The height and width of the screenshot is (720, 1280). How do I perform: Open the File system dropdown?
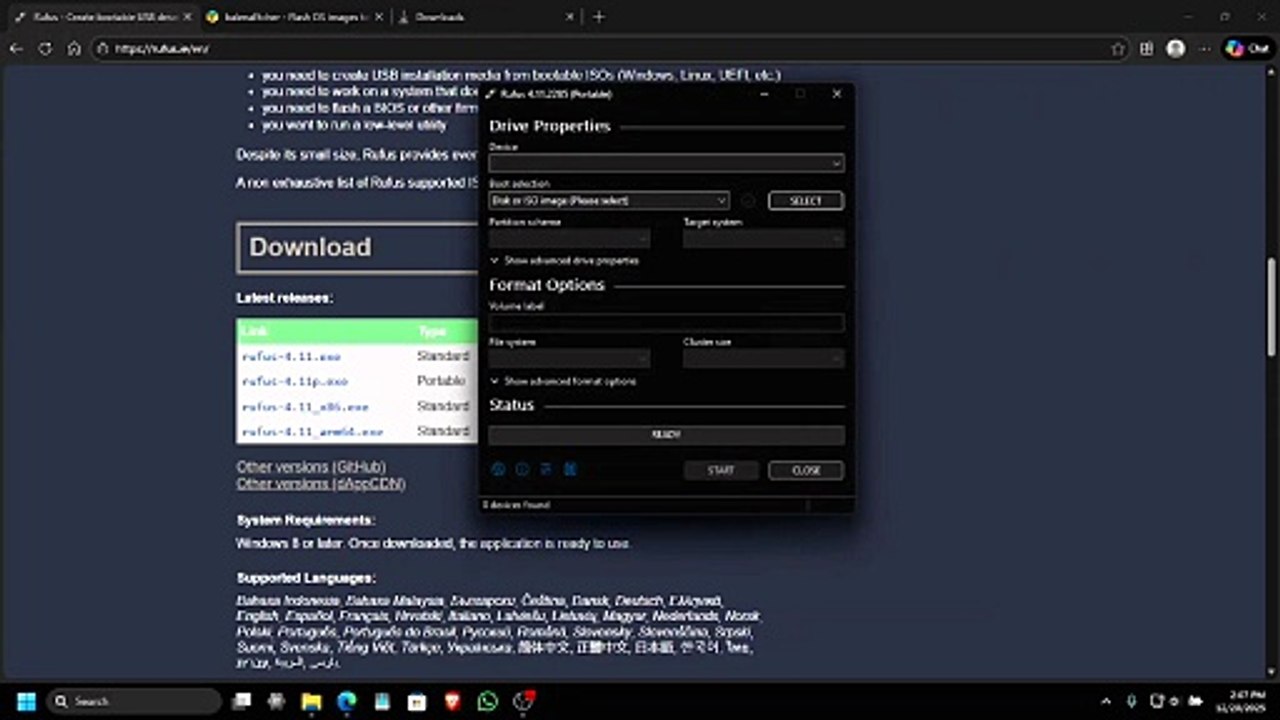pos(569,359)
